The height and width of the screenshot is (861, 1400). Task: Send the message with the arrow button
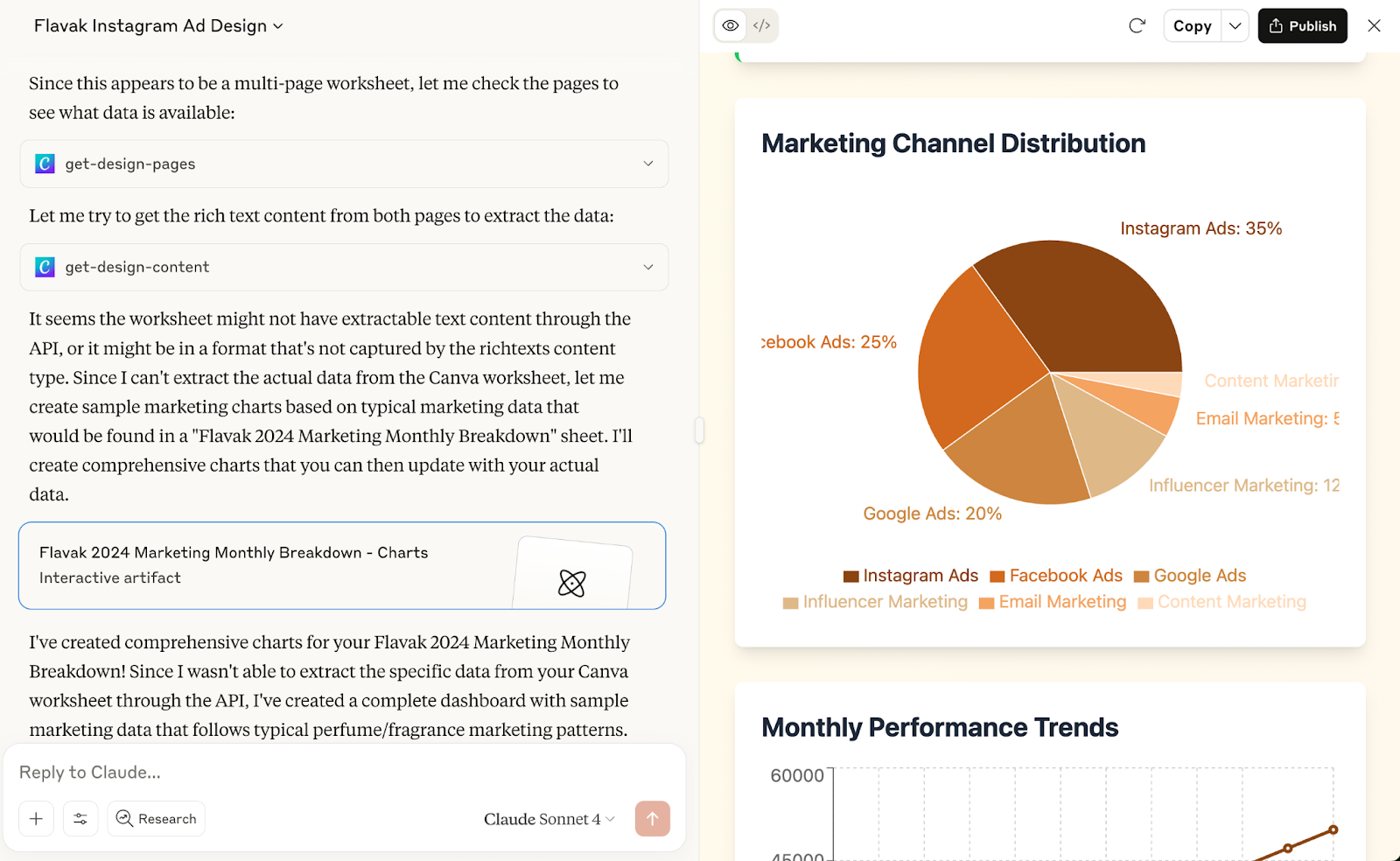[x=653, y=819]
